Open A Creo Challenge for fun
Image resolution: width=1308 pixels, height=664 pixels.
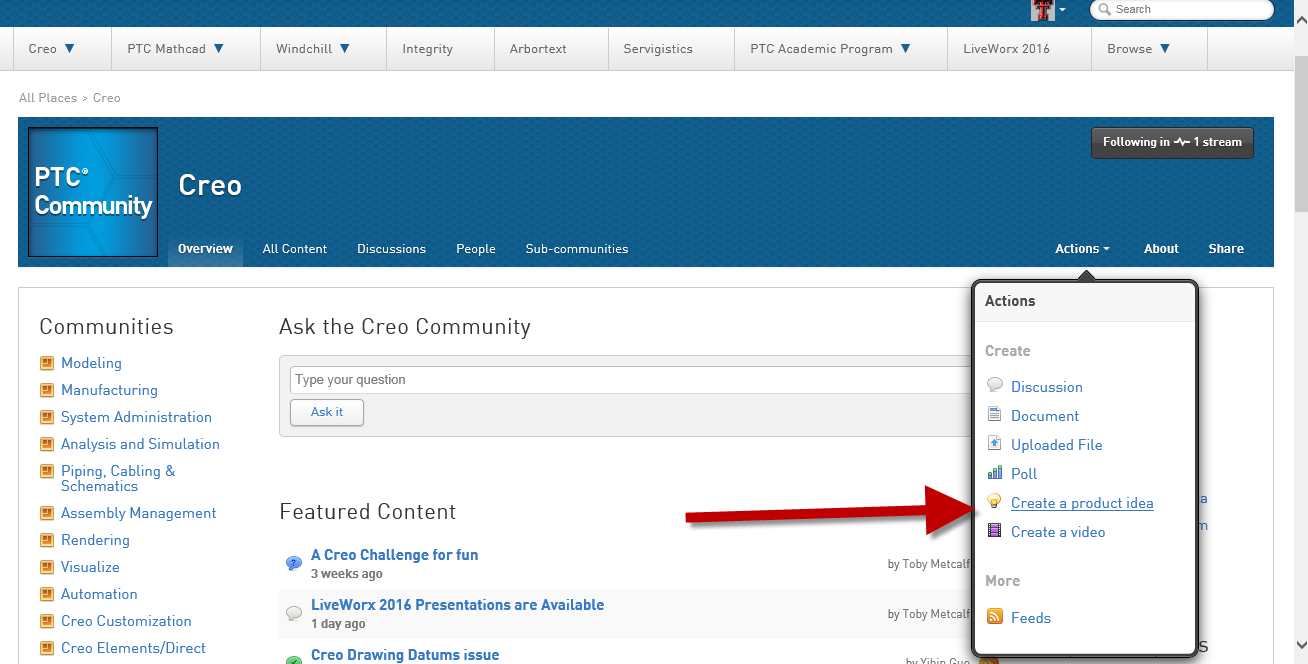tap(394, 555)
